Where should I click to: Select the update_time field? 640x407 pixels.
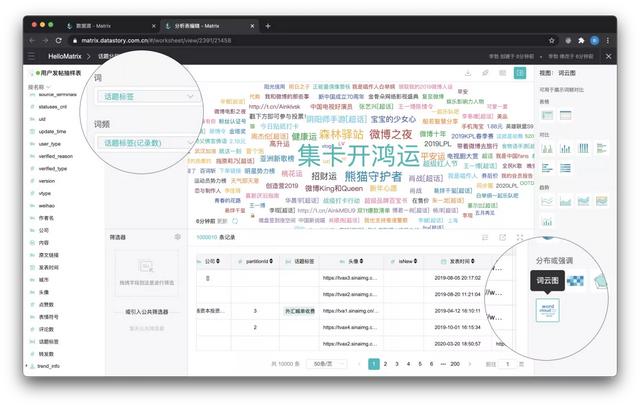[52, 131]
